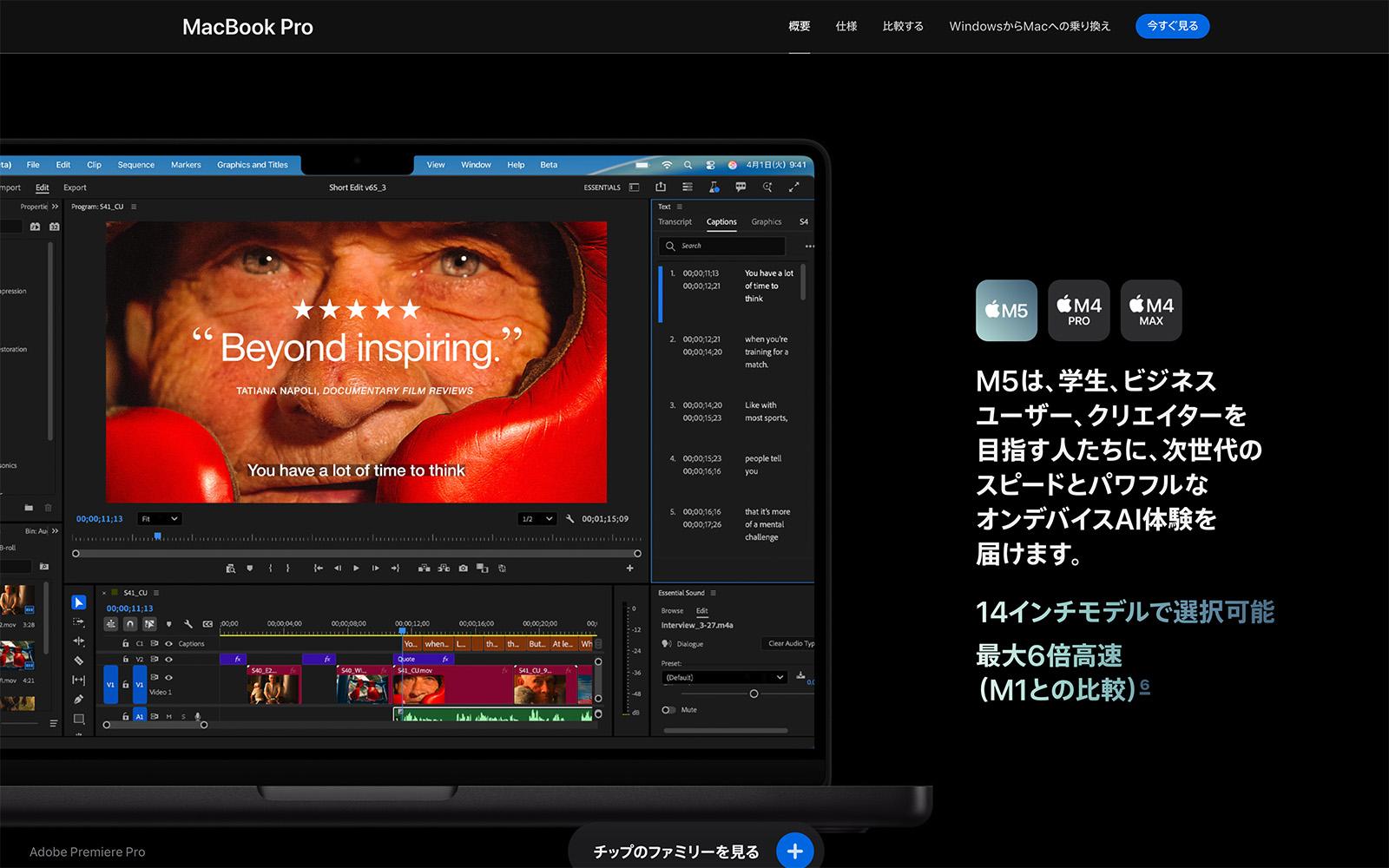1389x868 pixels.
Task: Toggle the Snap magnet in the timeline
Action: (130, 623)
